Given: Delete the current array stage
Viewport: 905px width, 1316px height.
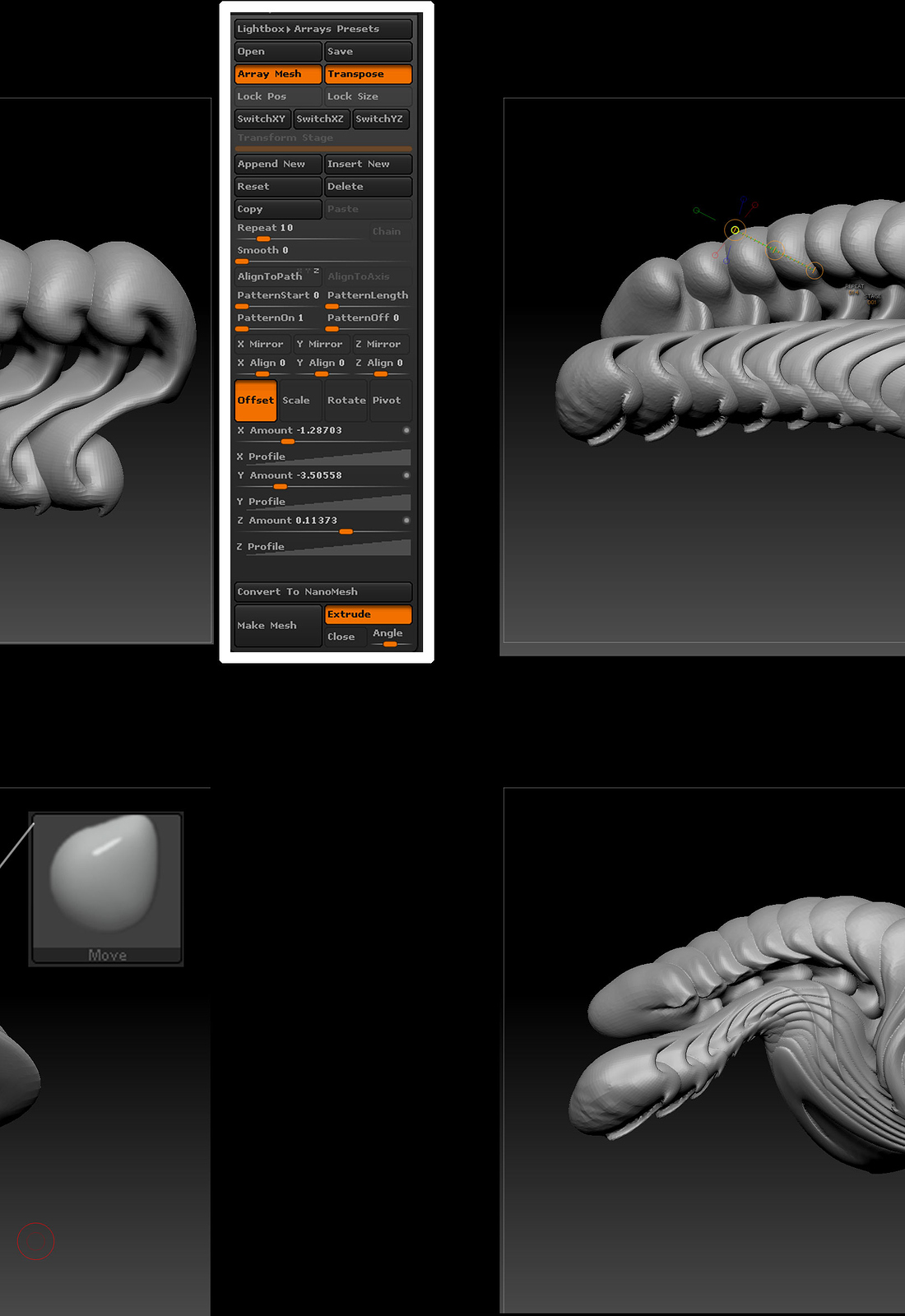Looking at the screenshot, I should tap(369, 187).
